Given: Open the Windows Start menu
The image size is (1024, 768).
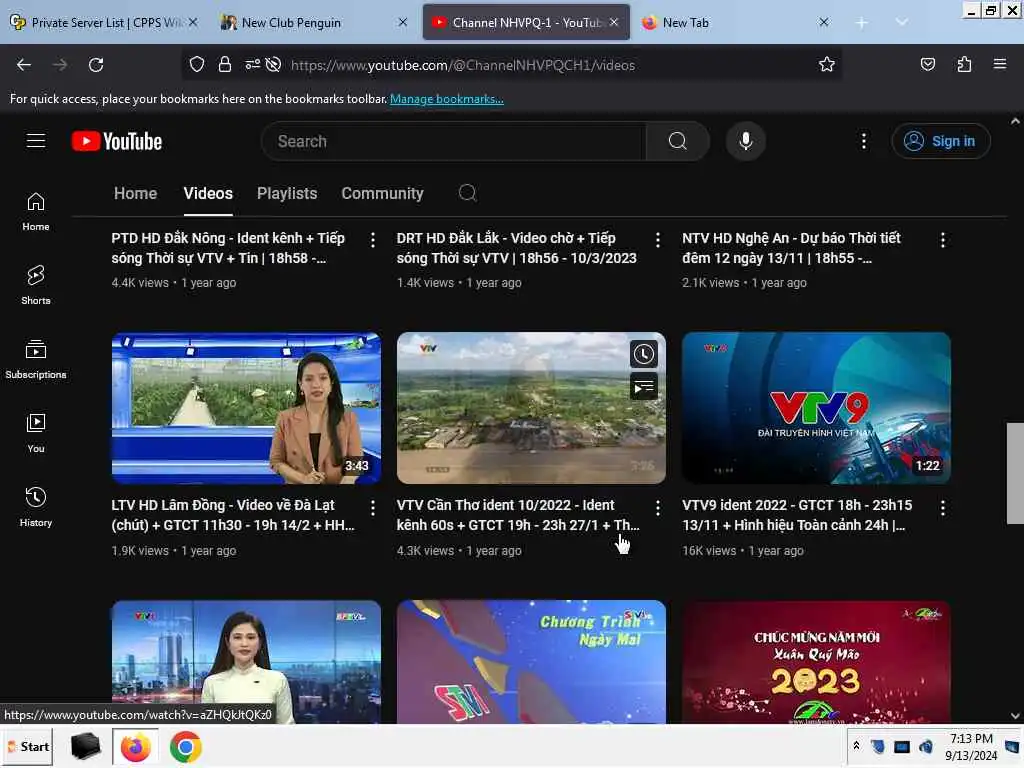Looking at the screenshot, I should pyautogui.click(x=28, y=746).
